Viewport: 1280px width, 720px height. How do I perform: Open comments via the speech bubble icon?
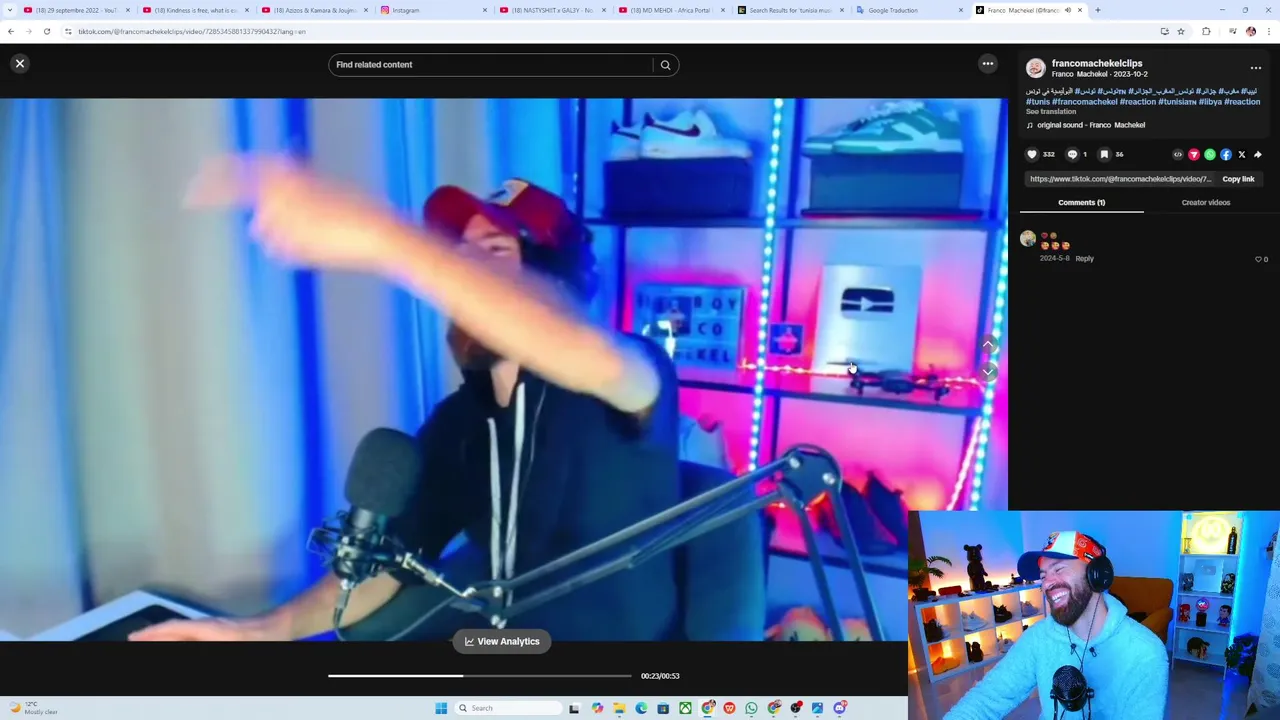(x=1072, y=155)
